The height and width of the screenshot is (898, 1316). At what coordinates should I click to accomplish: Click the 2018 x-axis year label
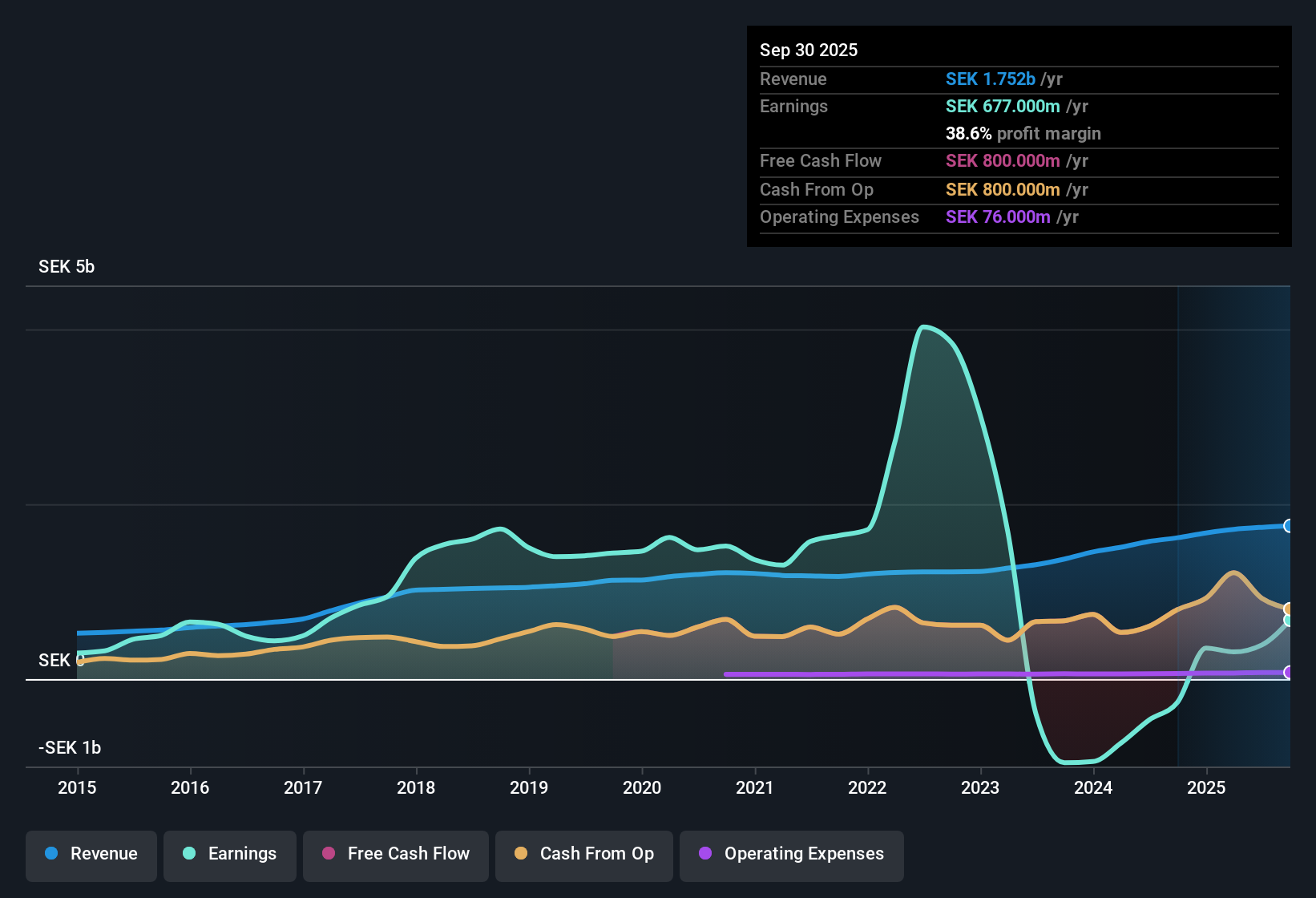tap(416, 788)
